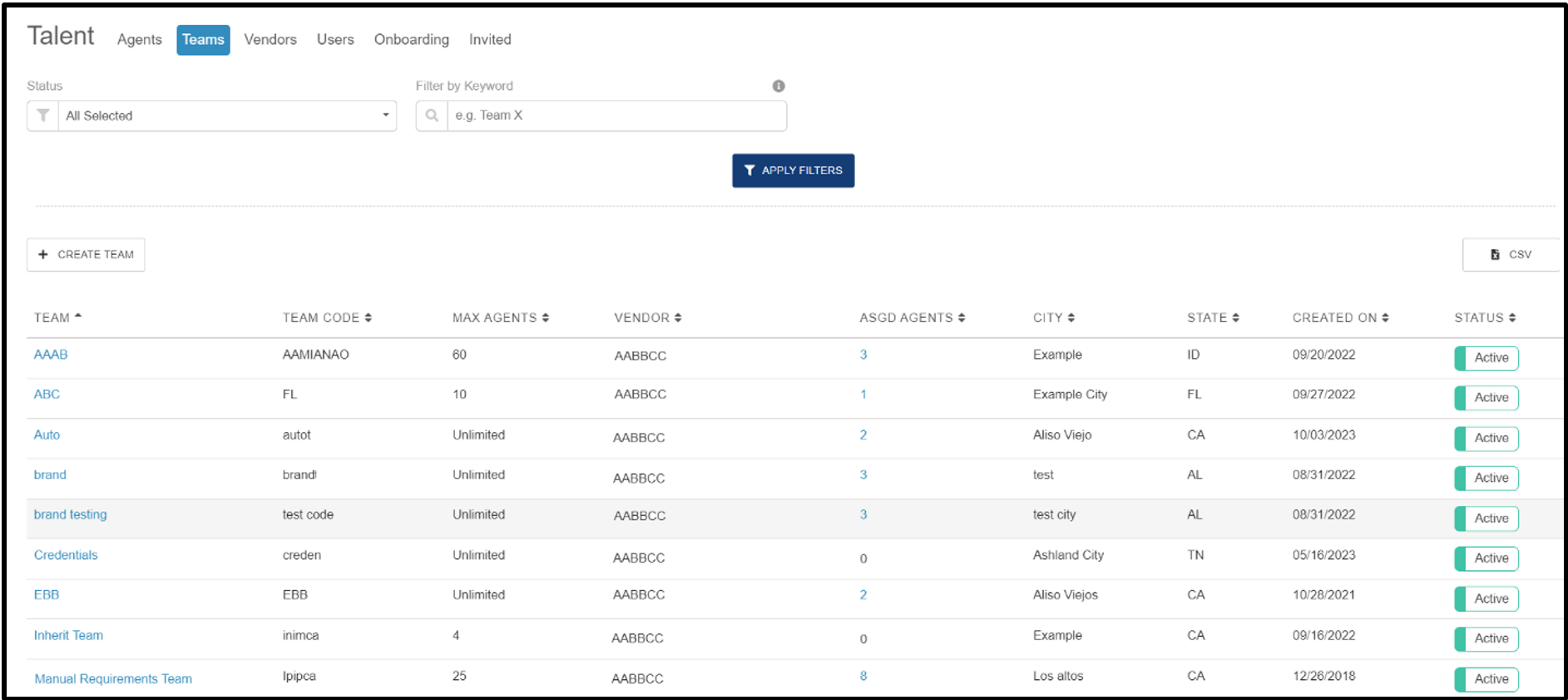The image size is (1568, 700).
Task: Click assigned agents count for ABC
Action: tap(863, 395)
